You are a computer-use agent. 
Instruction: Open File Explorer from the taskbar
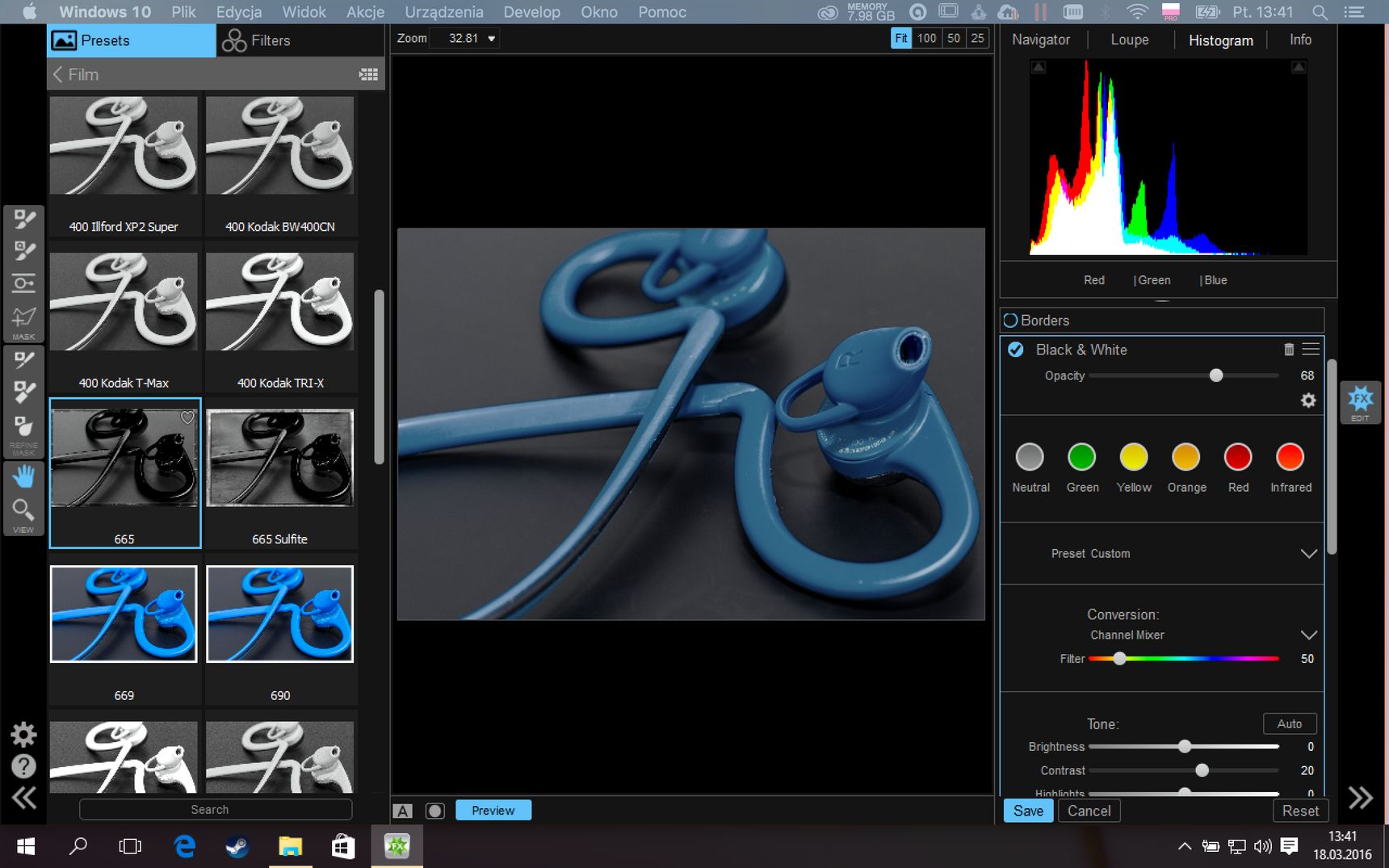pos(290,846)
